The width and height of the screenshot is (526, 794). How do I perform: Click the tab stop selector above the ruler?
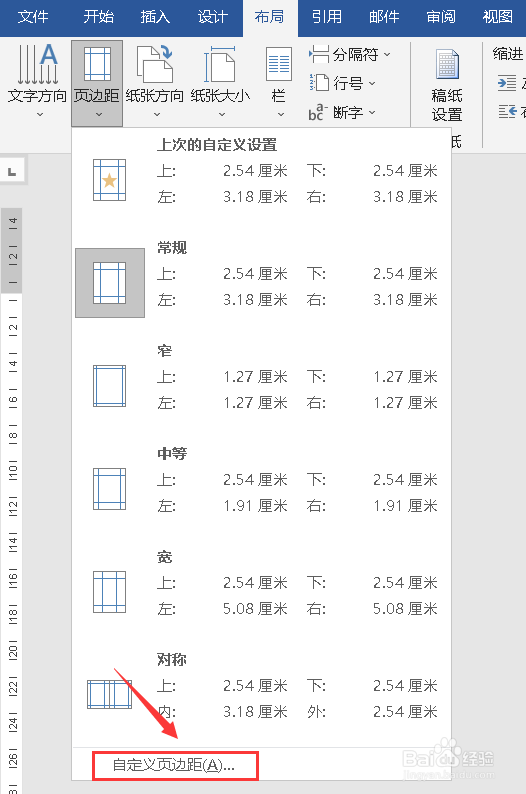12,172
